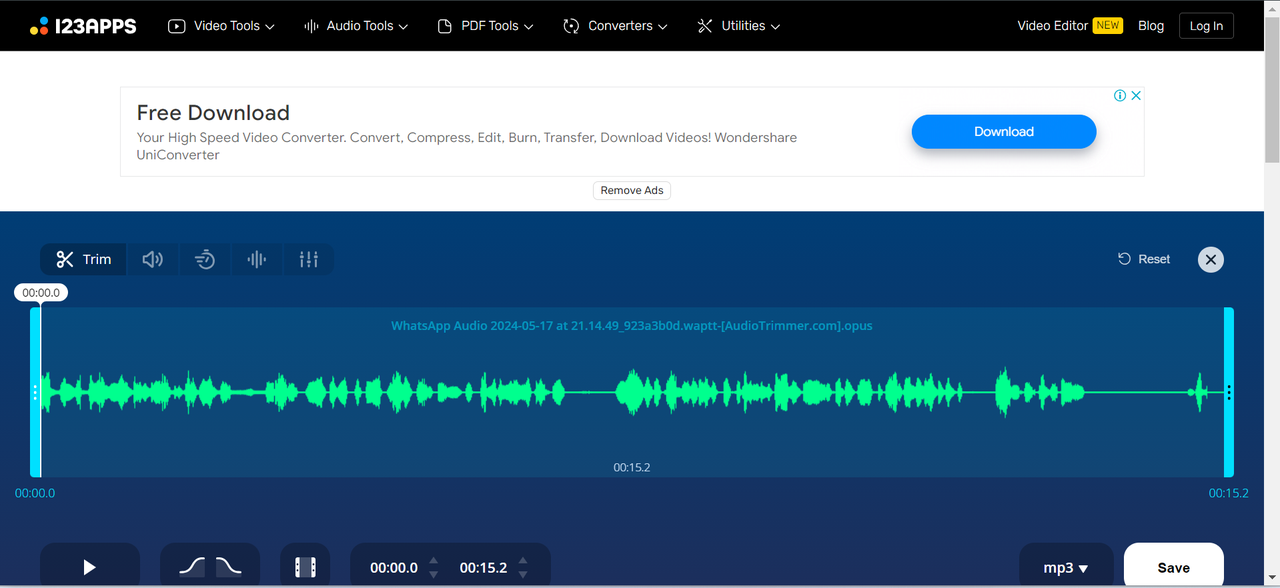The width and height of the screenshot is (1280, 588).
Task: Open the mp3 format dropdown
Action: 1066,567
